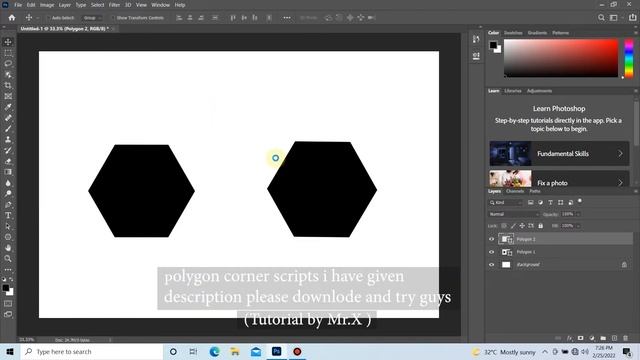Toggle filter for type layers
640x360 pixels.
(550, 202)
